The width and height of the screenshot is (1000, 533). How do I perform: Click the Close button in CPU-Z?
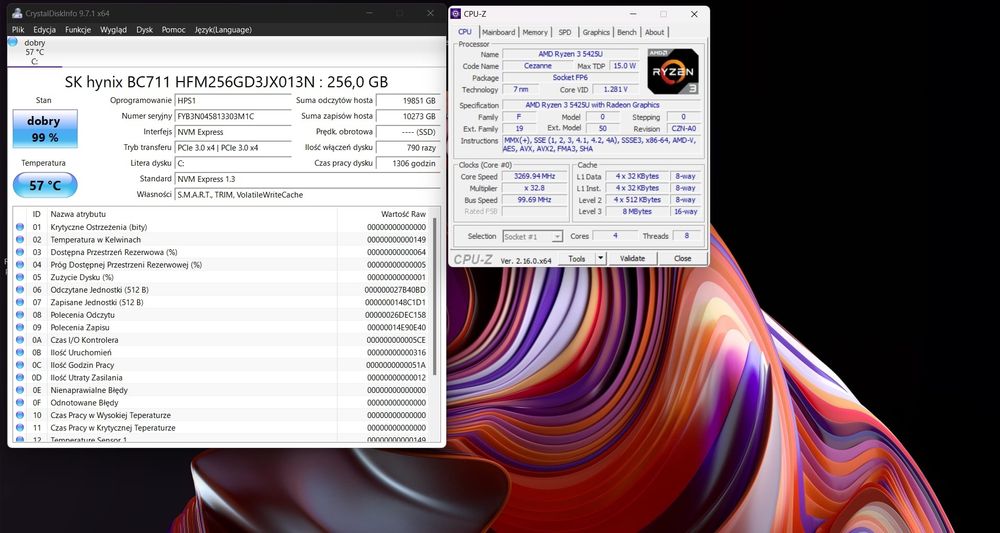click(x=682, y=258)
